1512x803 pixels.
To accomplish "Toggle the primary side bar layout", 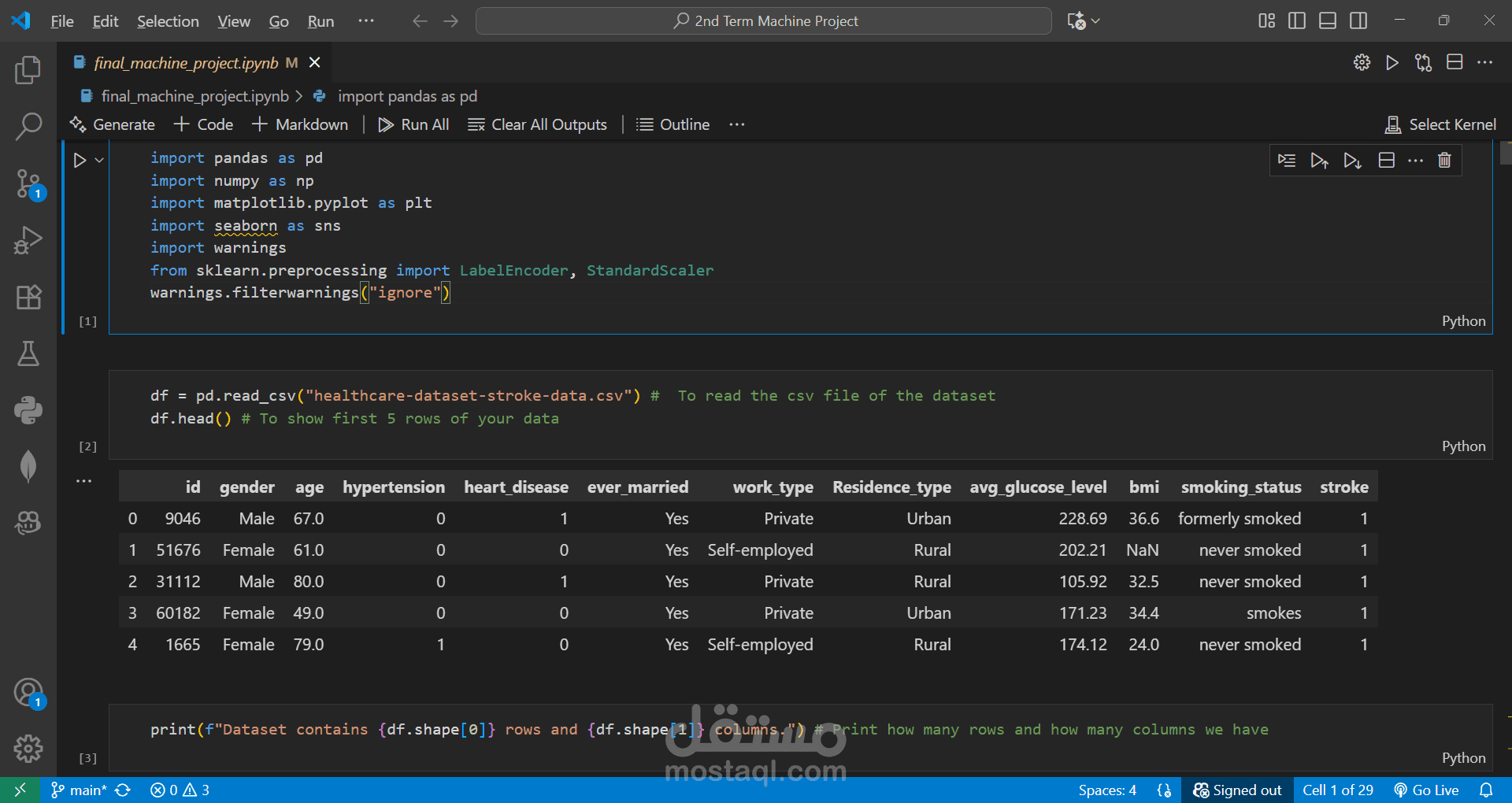I will [1297, 21].
